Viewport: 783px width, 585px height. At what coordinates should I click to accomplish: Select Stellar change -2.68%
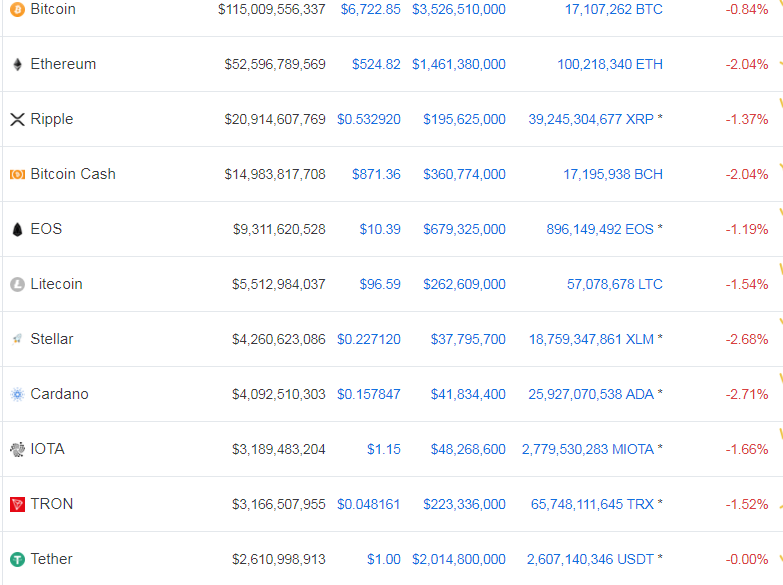tap(747, 339)
